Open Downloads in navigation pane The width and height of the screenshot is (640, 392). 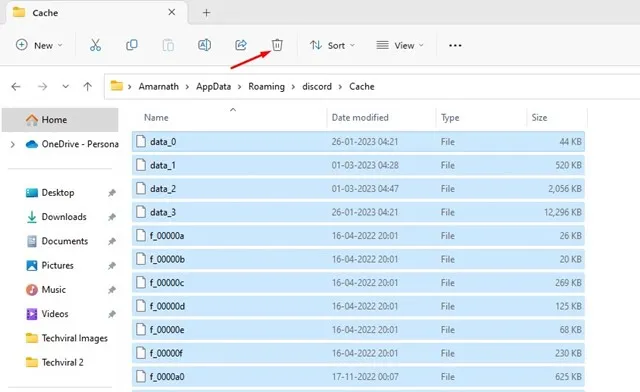[64, 217]
